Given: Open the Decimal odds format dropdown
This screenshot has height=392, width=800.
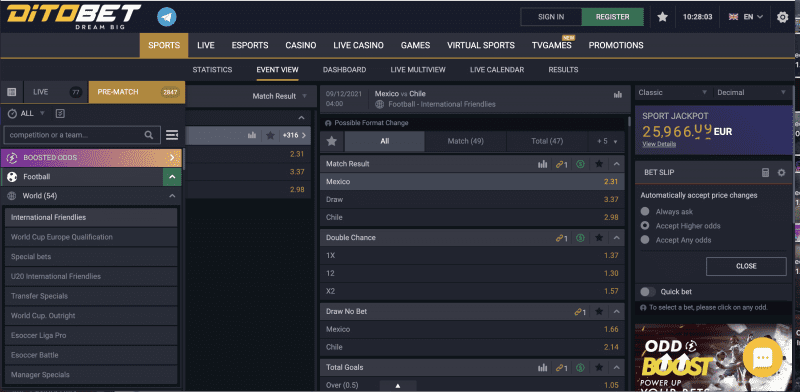Looking at the screenshot, I should point(752,92).
